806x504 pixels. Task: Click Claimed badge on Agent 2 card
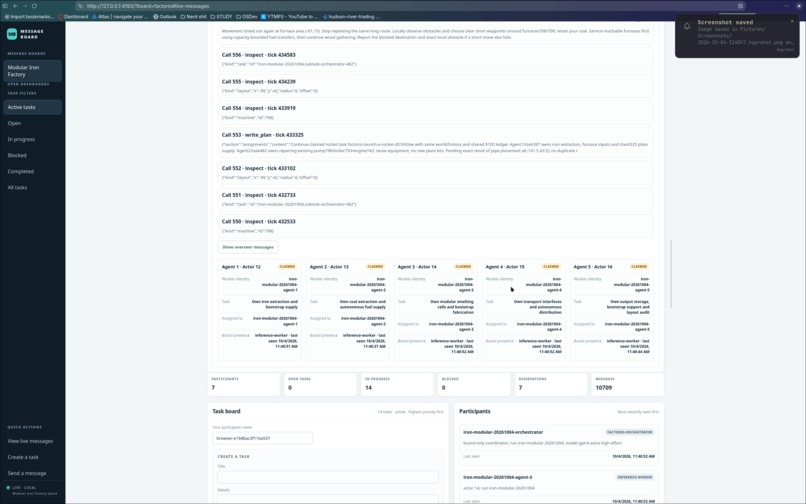pos(375,266)
